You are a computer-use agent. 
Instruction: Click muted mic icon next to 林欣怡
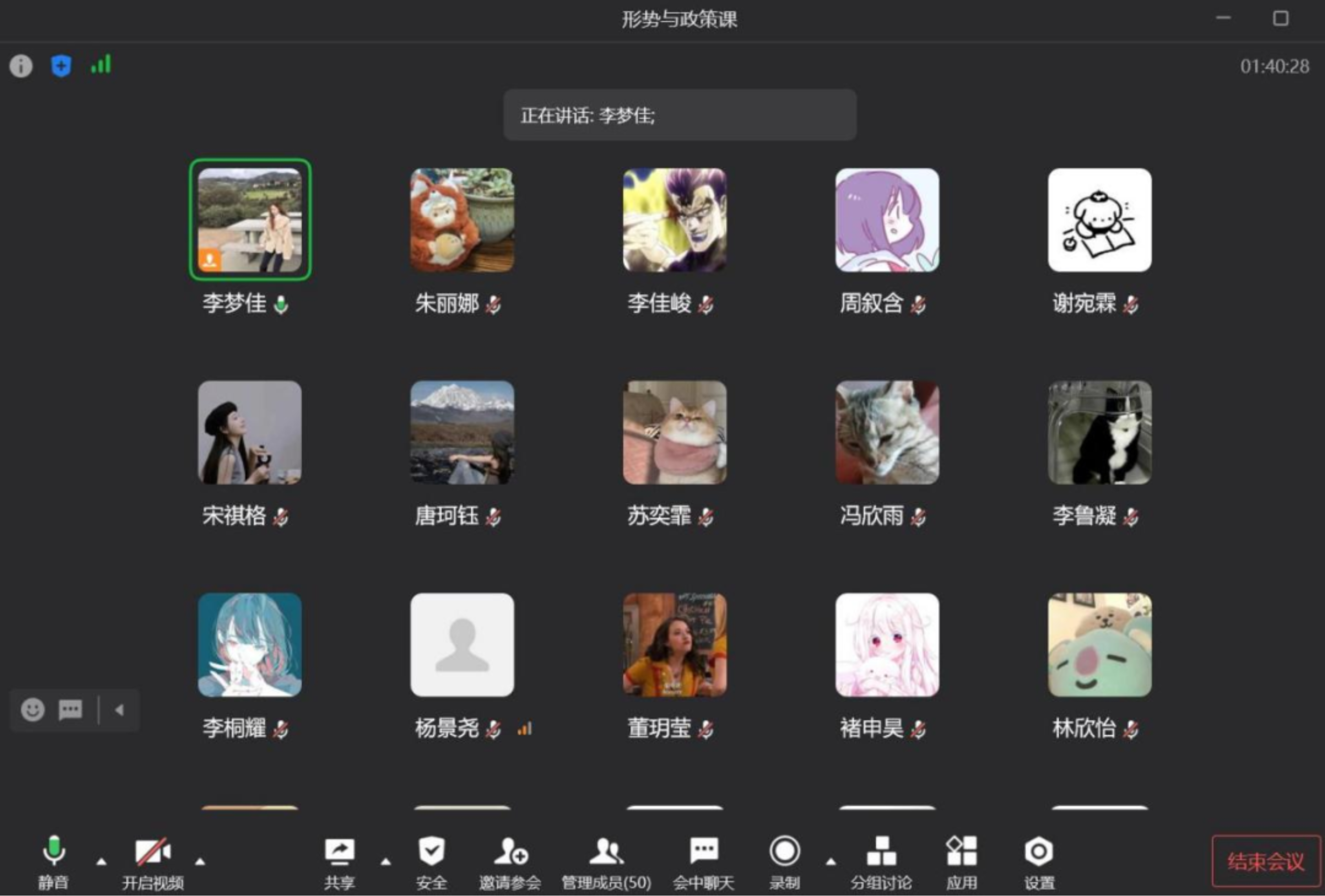coord(1131,729)
